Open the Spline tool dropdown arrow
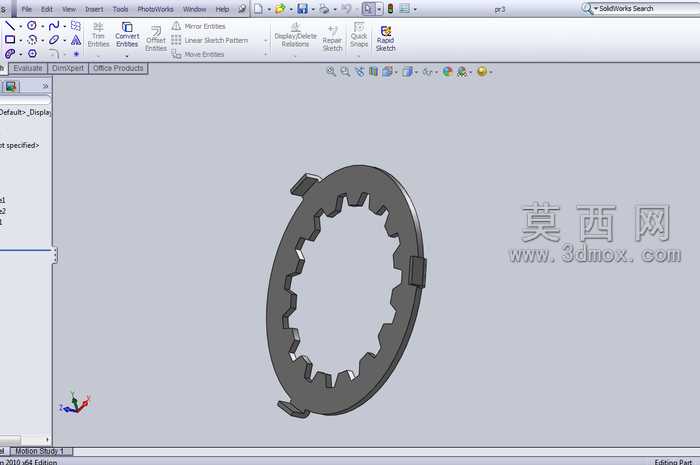The height and width of the screenshot is (465, 700). tap(65, 26)
